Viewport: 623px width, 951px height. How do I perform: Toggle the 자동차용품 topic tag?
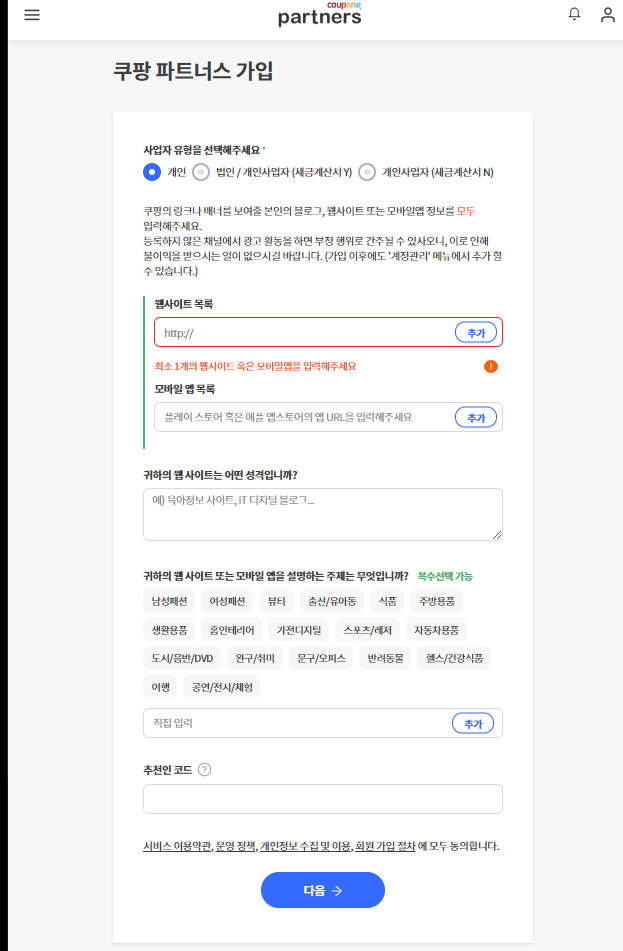click(x=436, y=630)
